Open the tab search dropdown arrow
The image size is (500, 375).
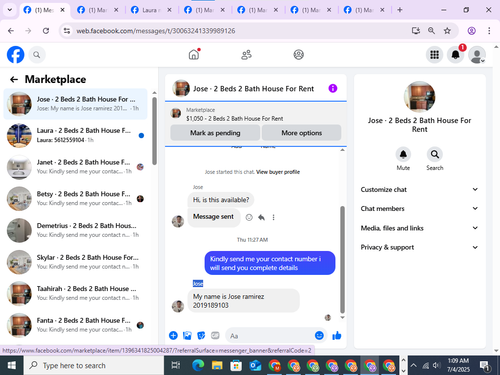pyautogui.click(x=10, y=10)
